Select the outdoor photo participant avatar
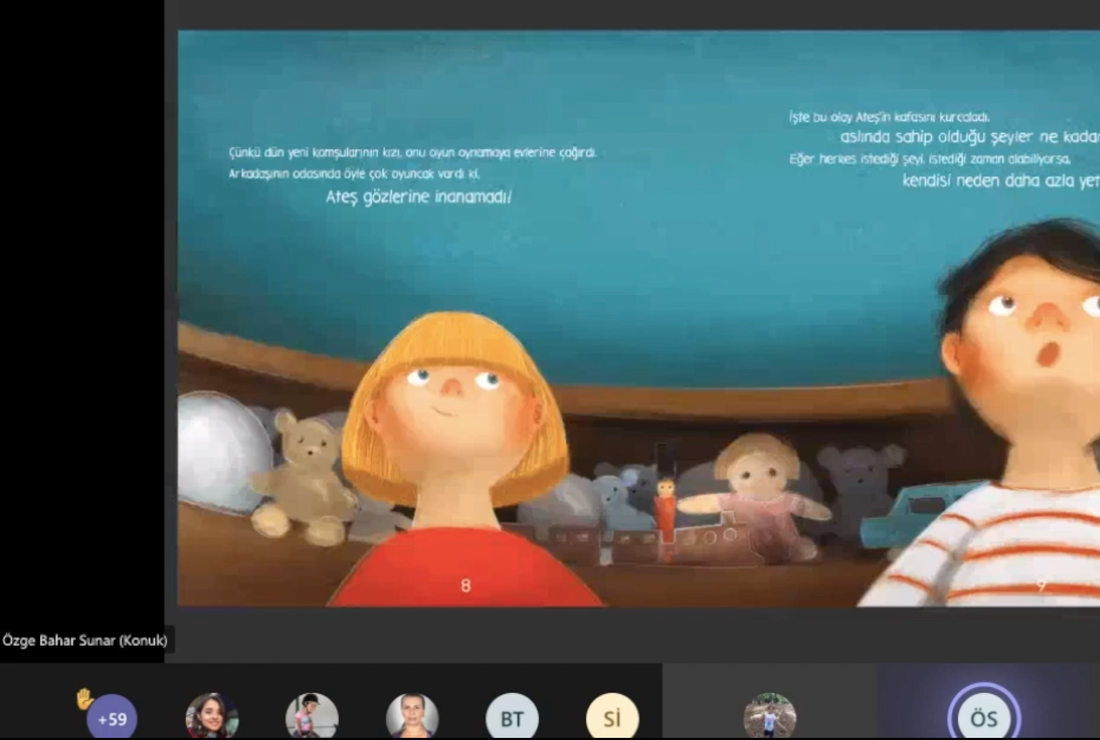Viewport: 1100px width, 740px height. 770,717
